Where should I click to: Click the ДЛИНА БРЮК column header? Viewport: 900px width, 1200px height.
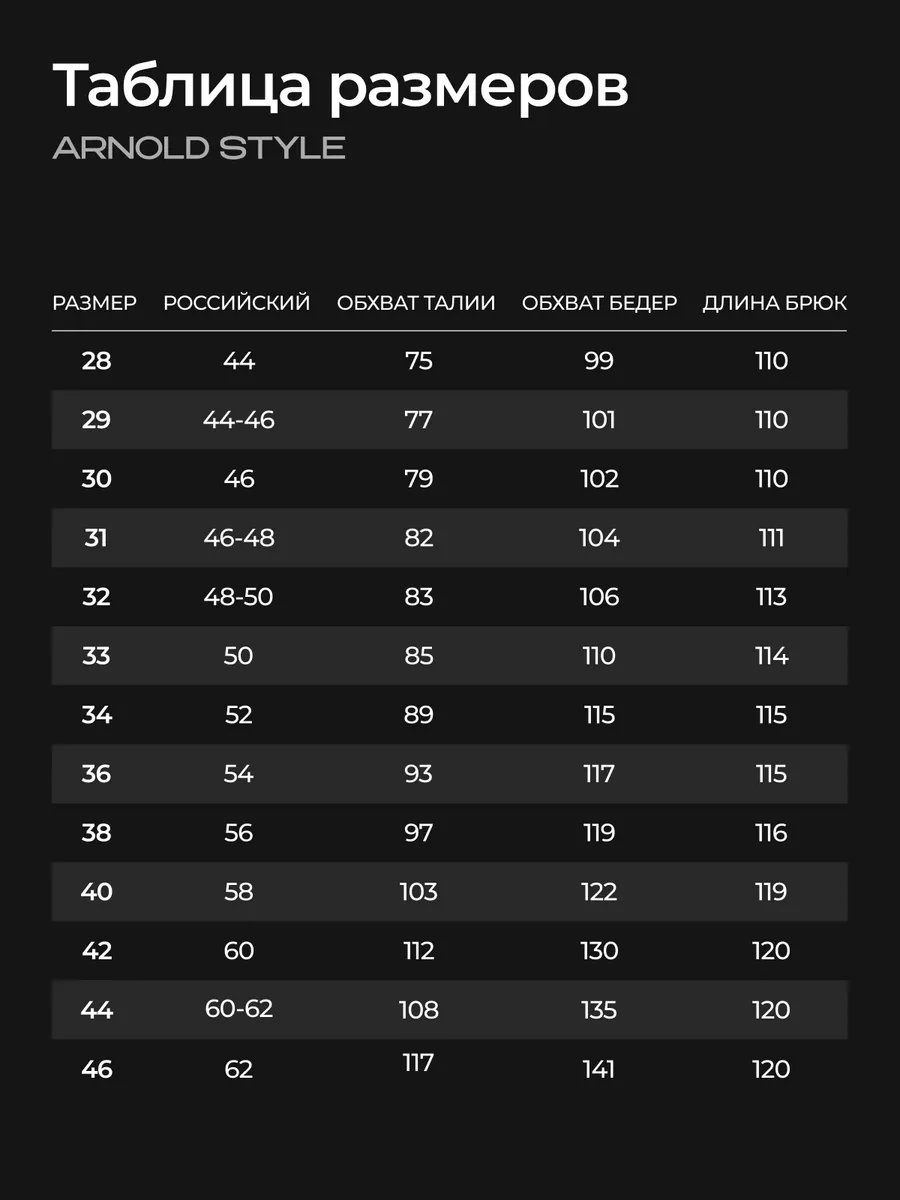[774, 303]
